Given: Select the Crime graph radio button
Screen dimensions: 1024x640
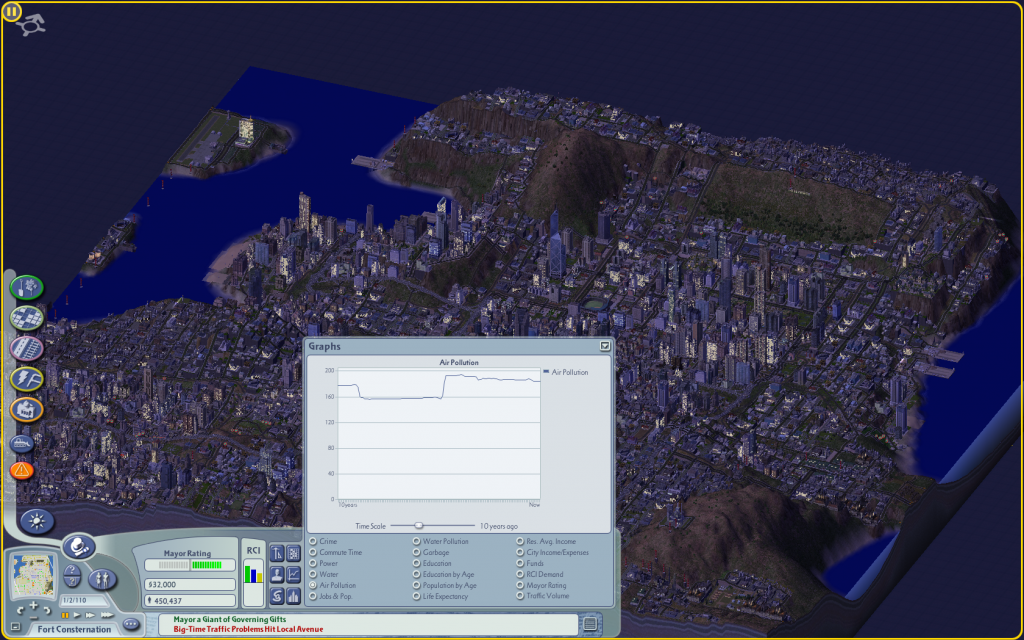Looking at the screenshot, I should [x=313, y=541].
